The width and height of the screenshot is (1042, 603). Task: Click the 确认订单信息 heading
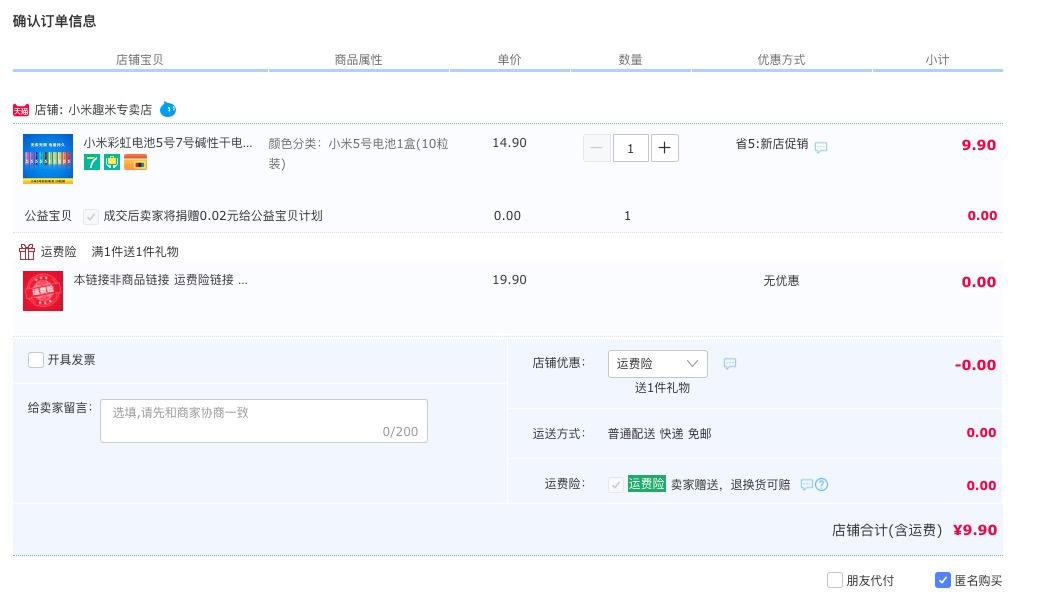pyautogui.click(x=54, y=21)
